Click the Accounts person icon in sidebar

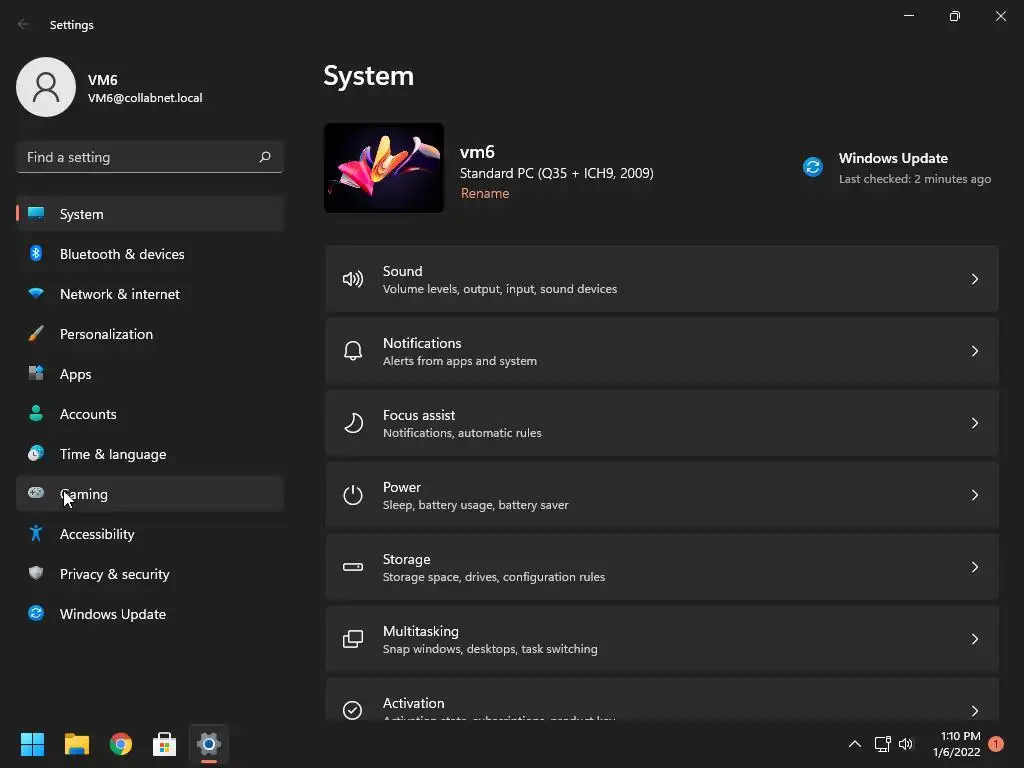36,413
